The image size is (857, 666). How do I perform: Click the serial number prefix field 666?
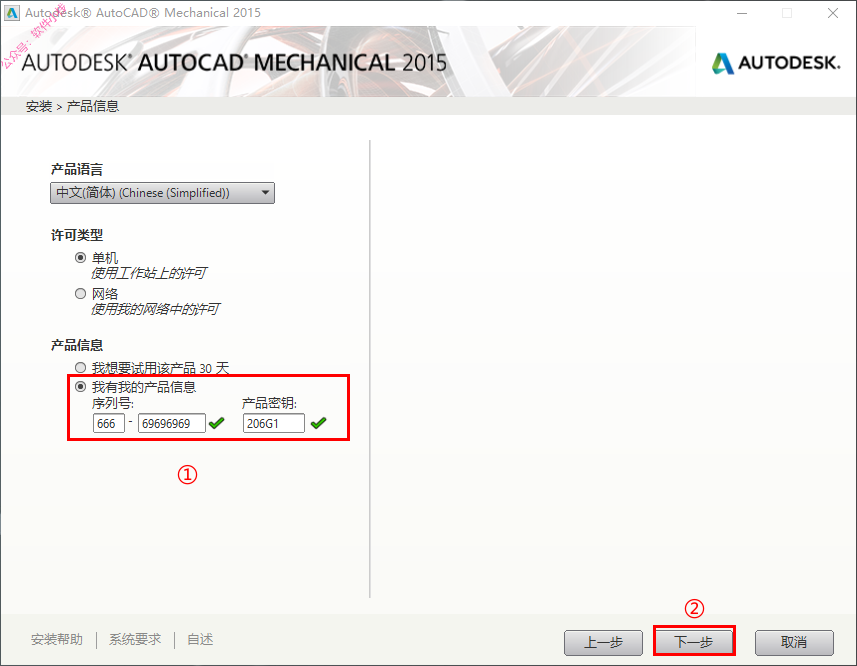tap(109, 423)
